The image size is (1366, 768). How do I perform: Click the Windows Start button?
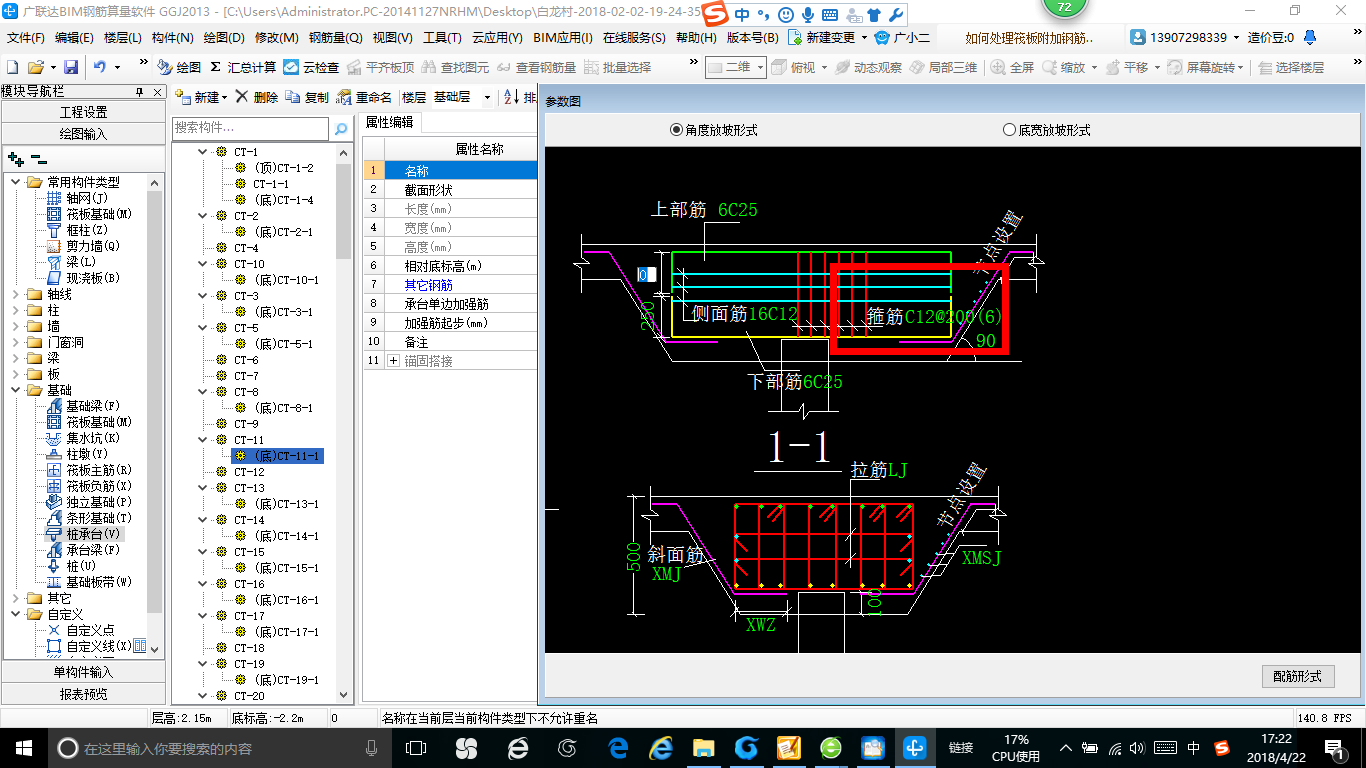coord(23,747)
